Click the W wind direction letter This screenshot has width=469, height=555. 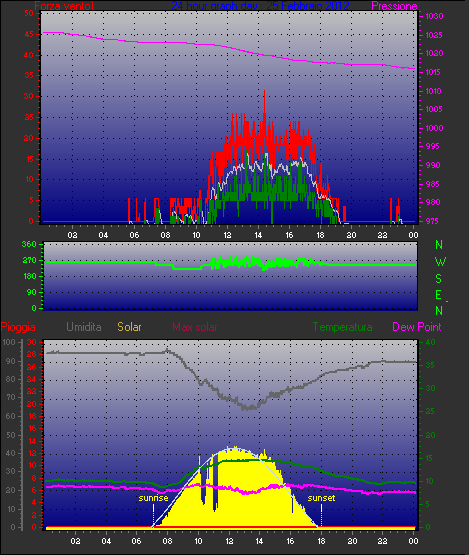[440, 262]
